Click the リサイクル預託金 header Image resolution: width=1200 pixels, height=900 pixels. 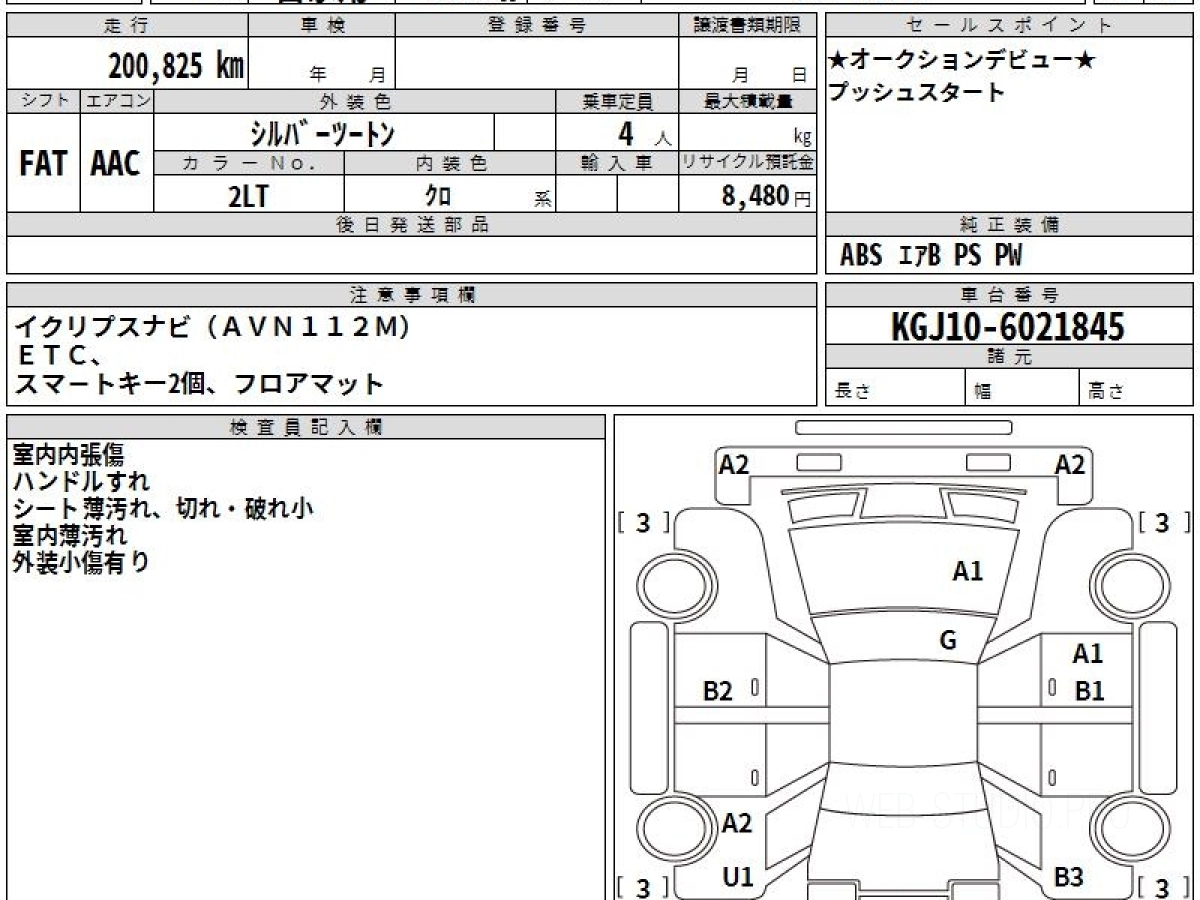point(747,163)
